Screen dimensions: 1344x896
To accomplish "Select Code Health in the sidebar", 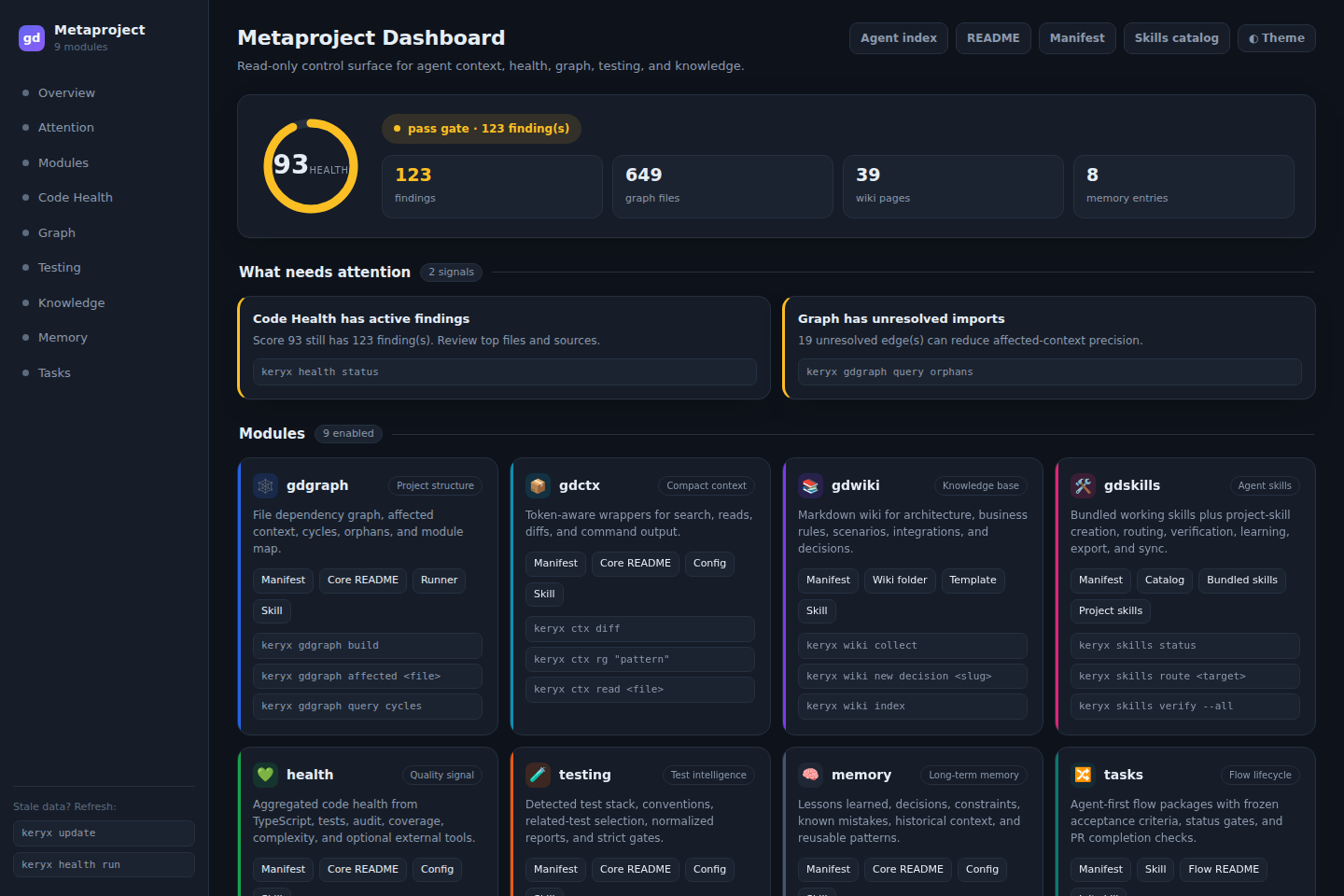I will click(104, 198).
